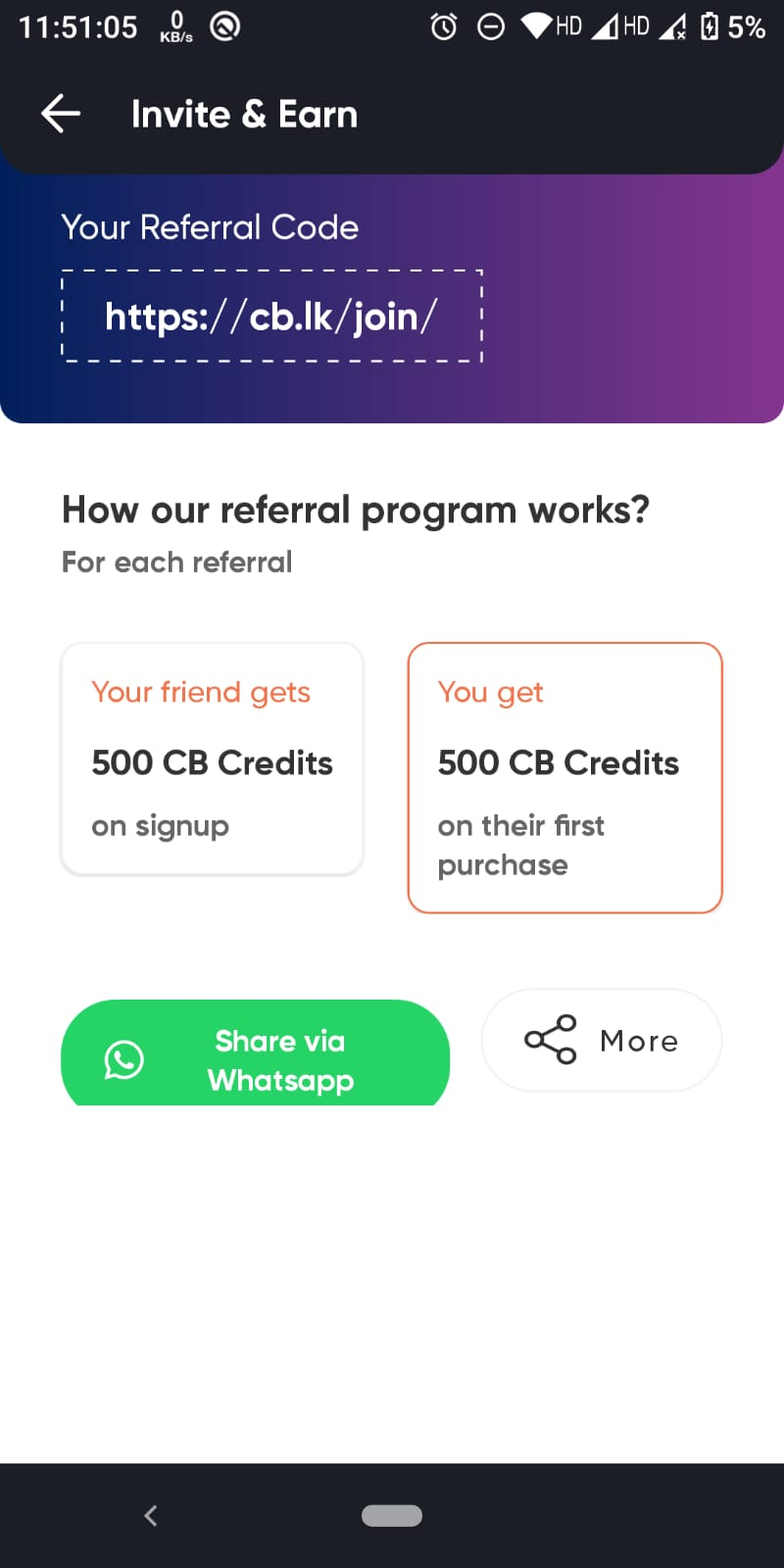Tap the 'Invite & Earn' title
784x1568 pixels.
pyautogui.click(x=244, y=115)
